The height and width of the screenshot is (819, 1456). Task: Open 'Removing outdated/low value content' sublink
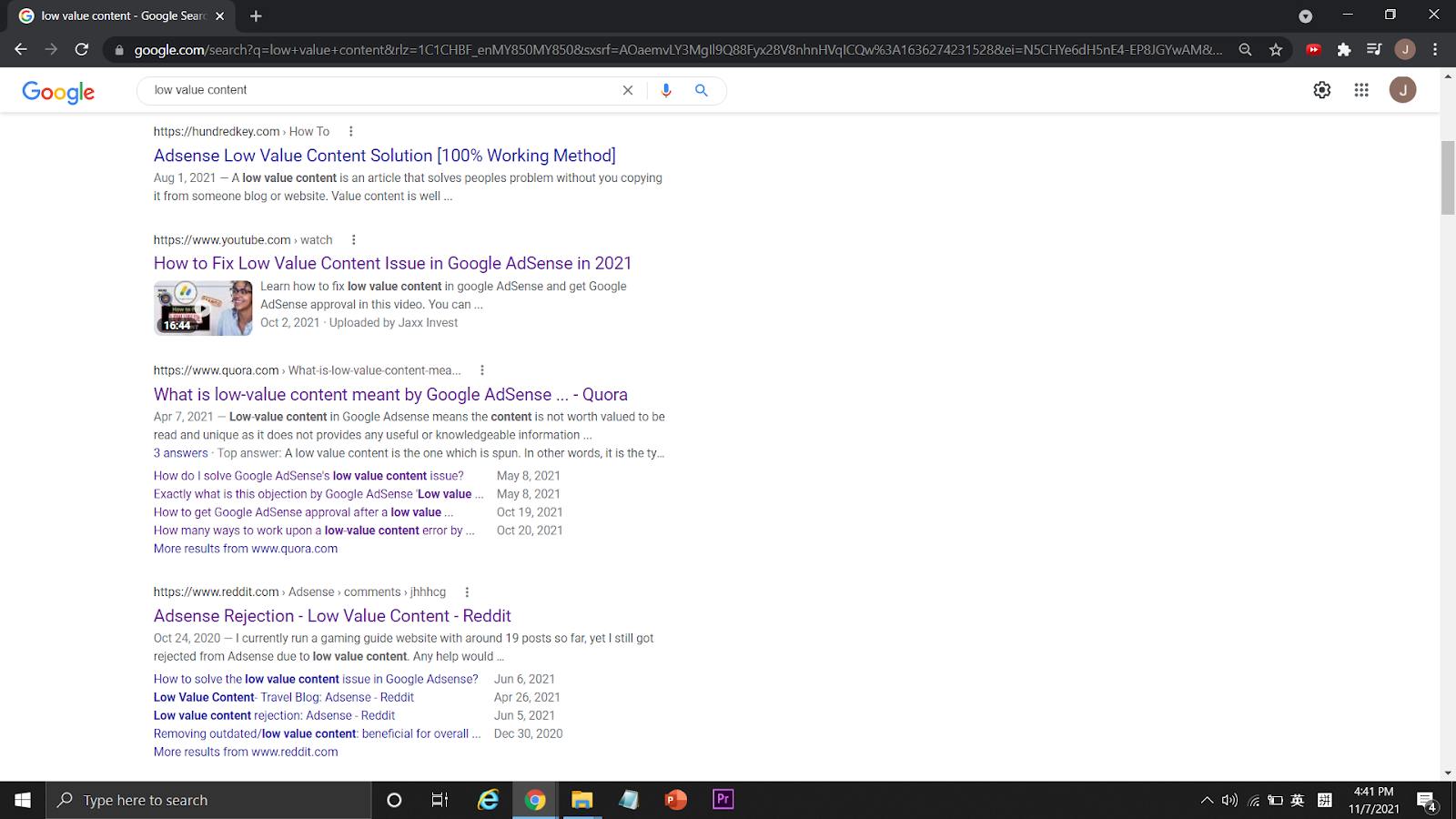coord(317,733)
